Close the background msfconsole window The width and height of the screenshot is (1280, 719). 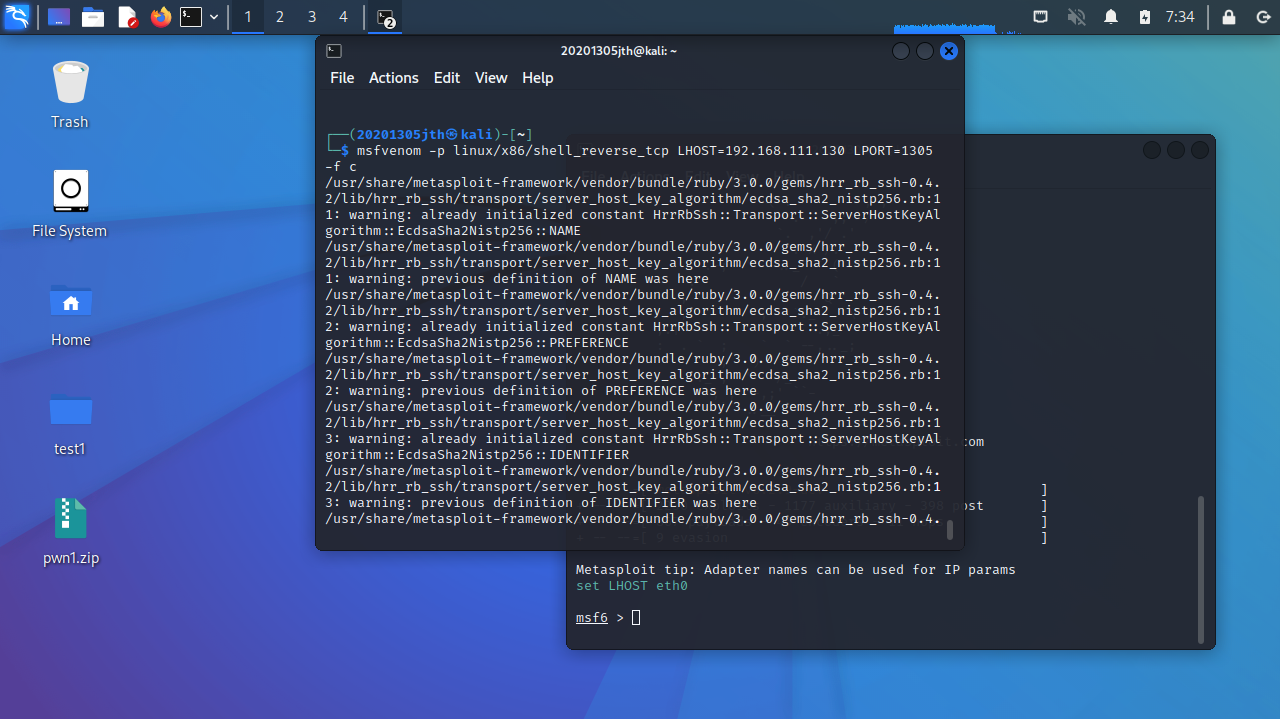click(1200, 150)
